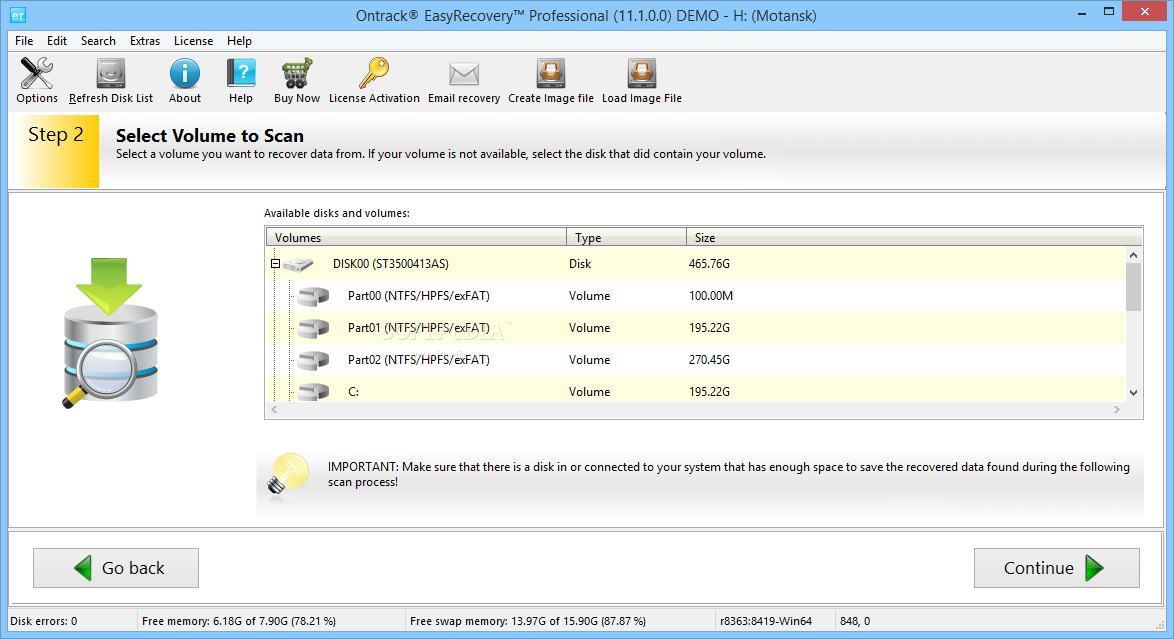Click the Part02 volume drive icon
The width and height of the screenshot is (1174, 639).
(313, 360)
